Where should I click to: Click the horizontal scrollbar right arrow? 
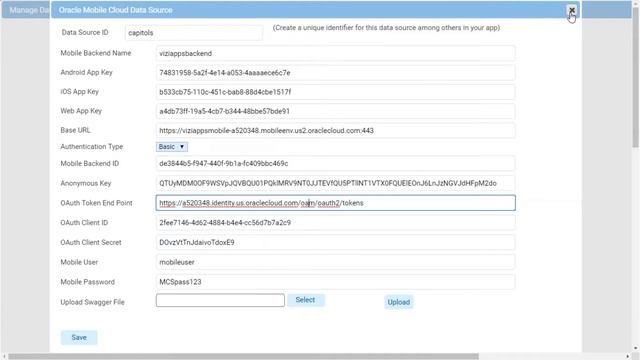pos(628,356)
